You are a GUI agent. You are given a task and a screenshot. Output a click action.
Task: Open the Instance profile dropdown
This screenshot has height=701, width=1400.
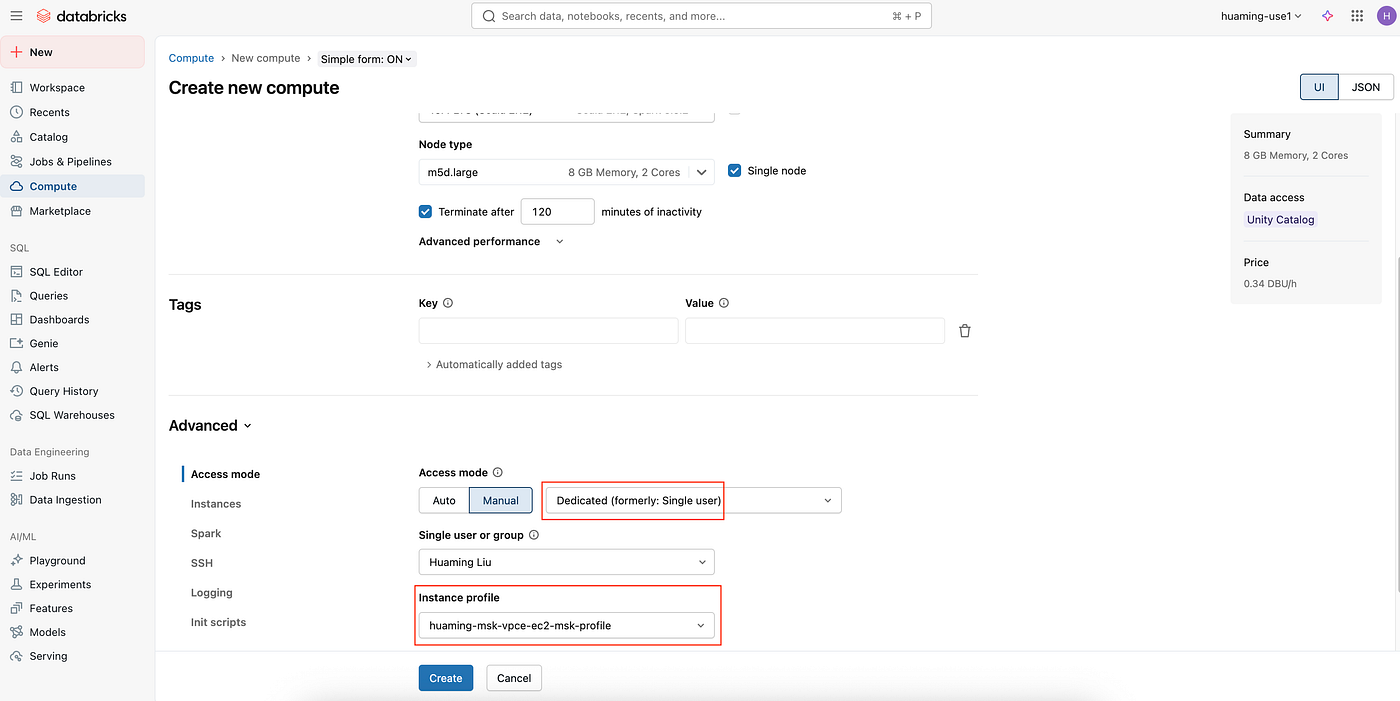(x=566, y=626)
